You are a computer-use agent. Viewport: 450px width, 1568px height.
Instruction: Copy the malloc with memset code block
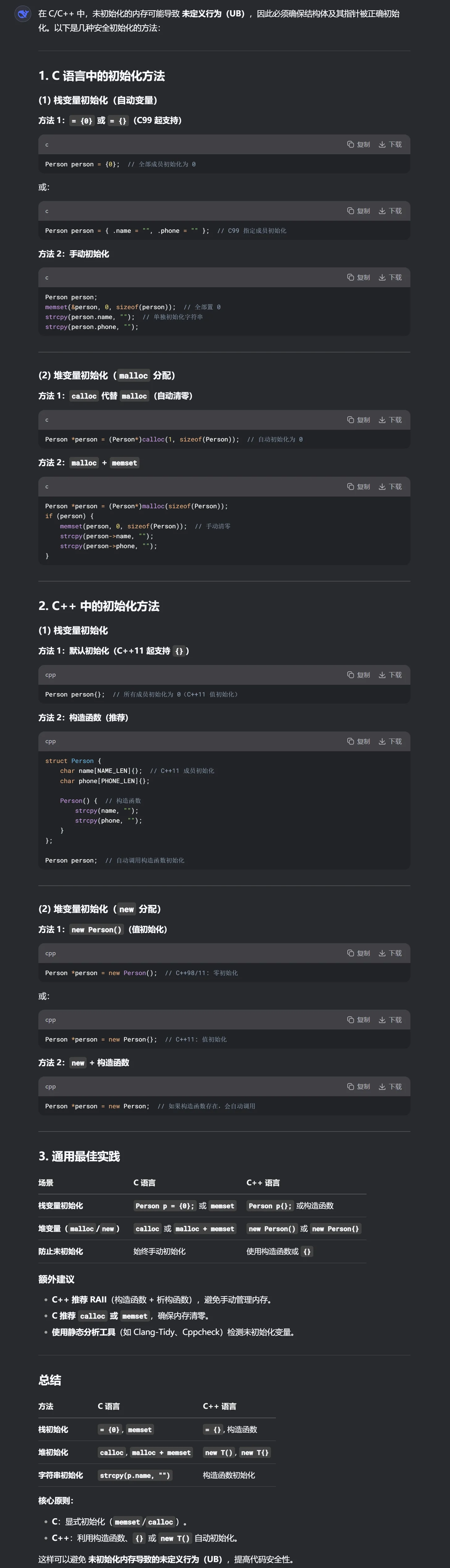tap(358, 486)
